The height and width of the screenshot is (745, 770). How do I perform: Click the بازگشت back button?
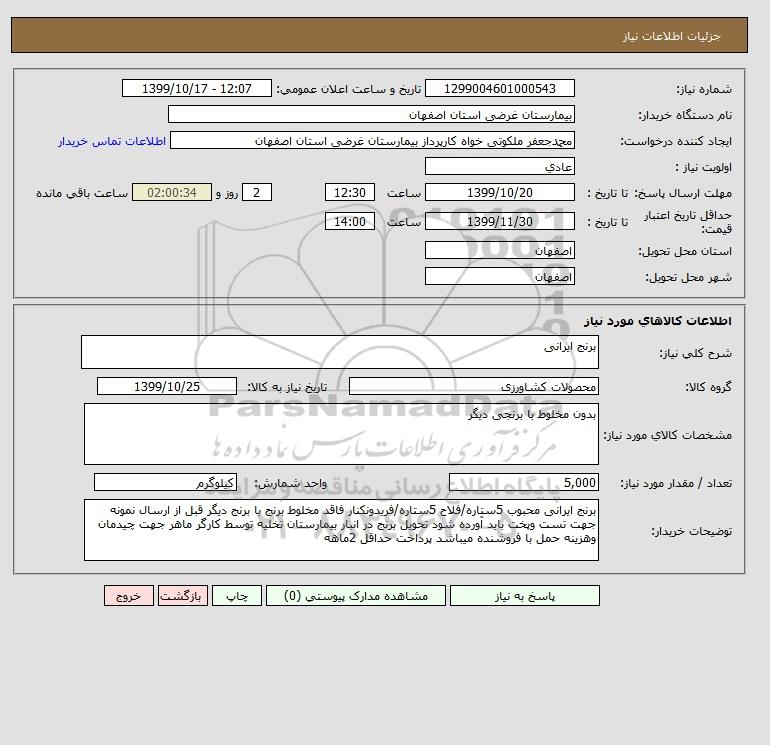[183, 595]
